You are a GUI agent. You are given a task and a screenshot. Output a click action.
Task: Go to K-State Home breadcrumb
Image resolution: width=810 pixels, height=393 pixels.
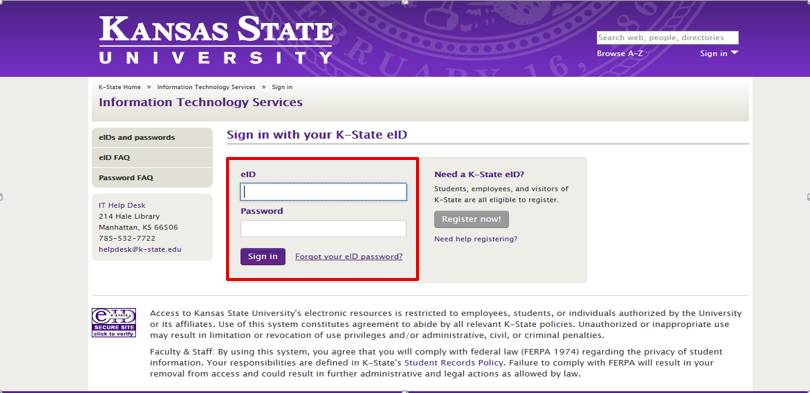(119, 87)
